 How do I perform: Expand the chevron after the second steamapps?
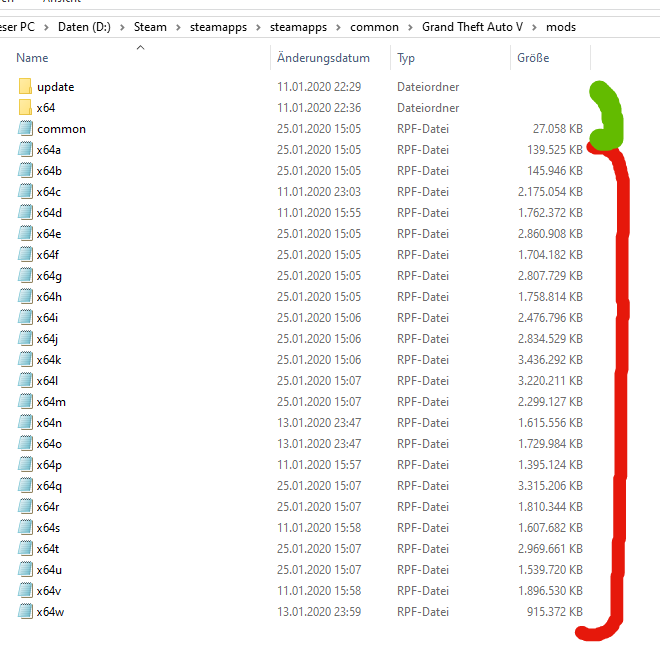coord(338,28)
